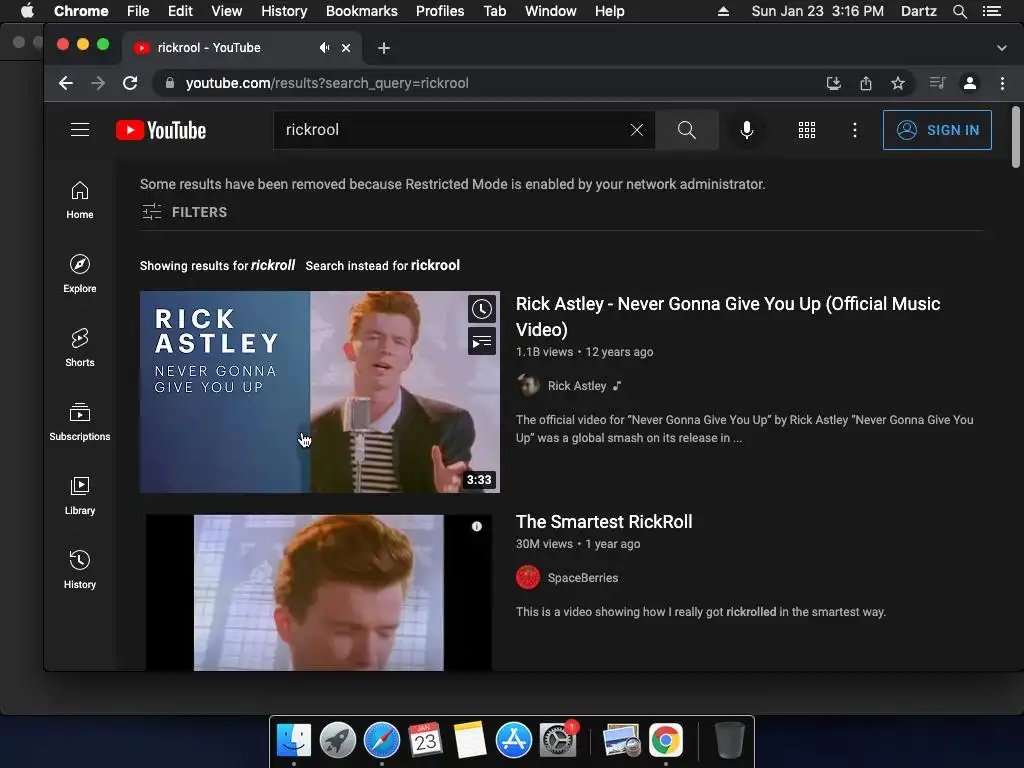Open the YouTube hamburger guide menu
The height and width of the screenshot is (768, 1024).
click(x=80, y=130)
